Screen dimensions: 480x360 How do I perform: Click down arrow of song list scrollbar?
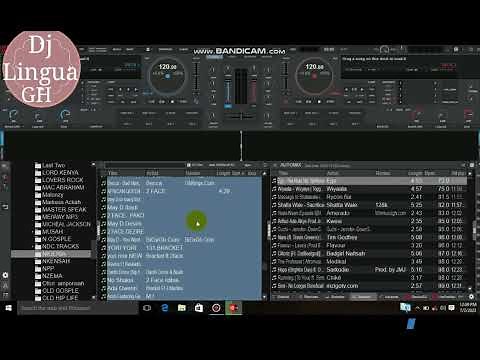264,297
